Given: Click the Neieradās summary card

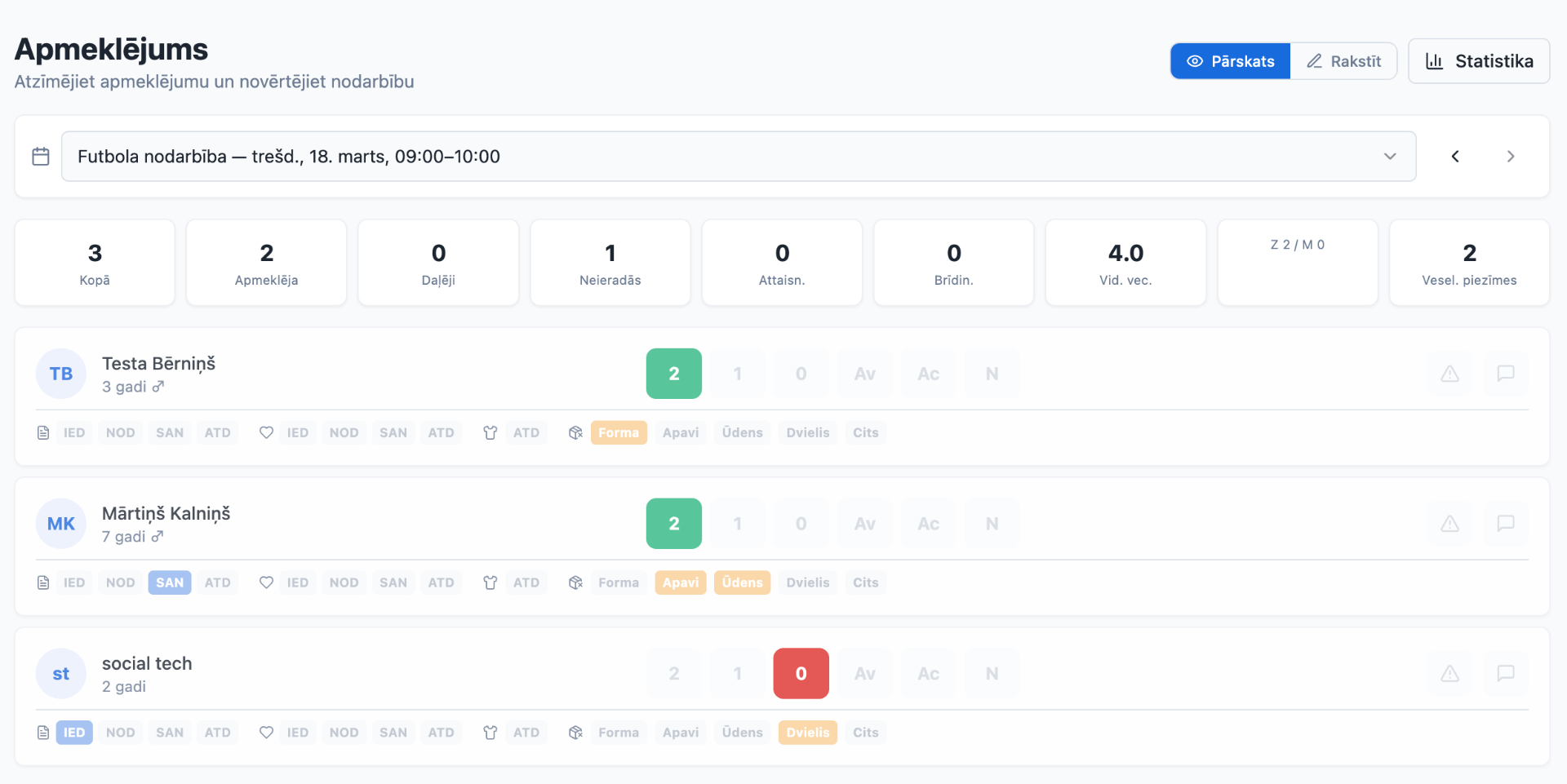Looking at the screenshot, I should pos(610,263).
